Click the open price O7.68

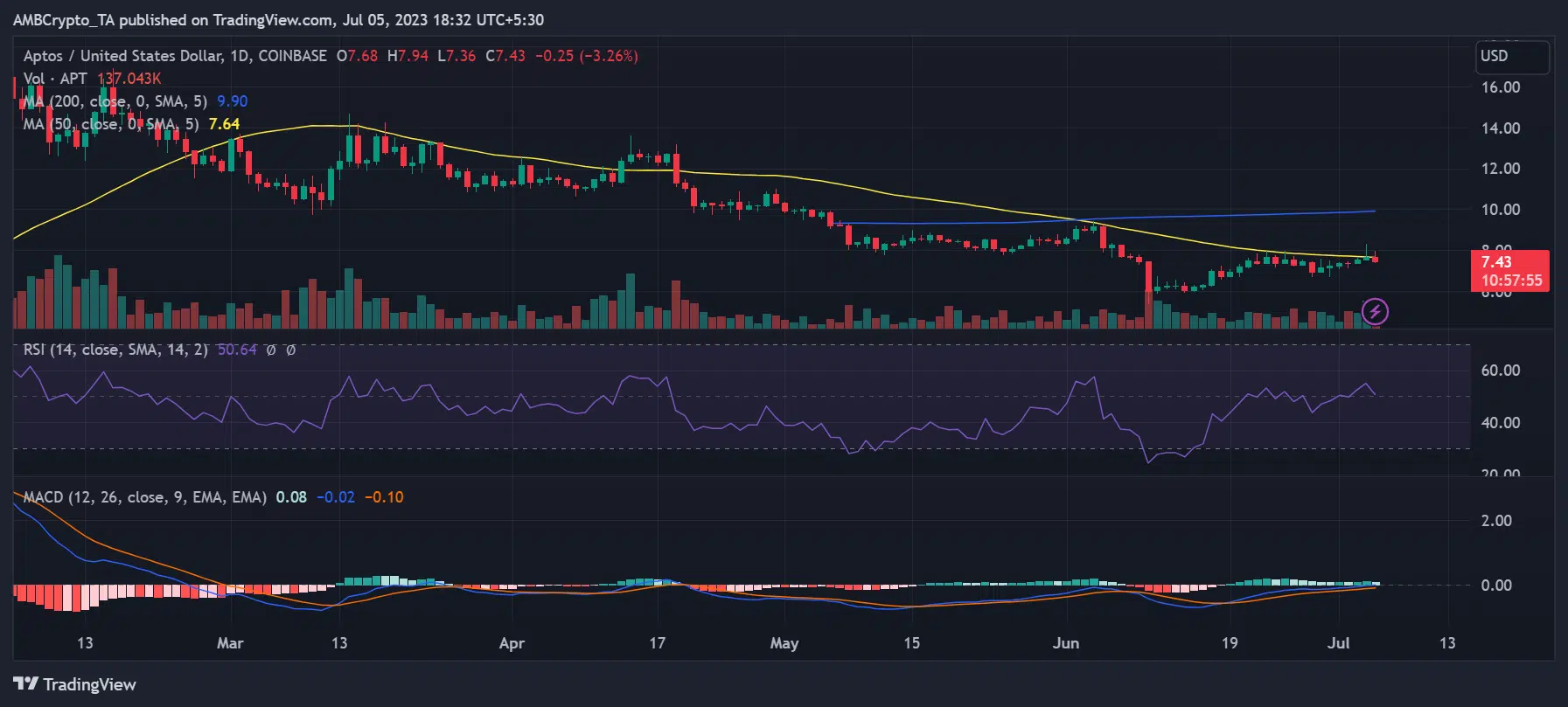pos(358,56)
